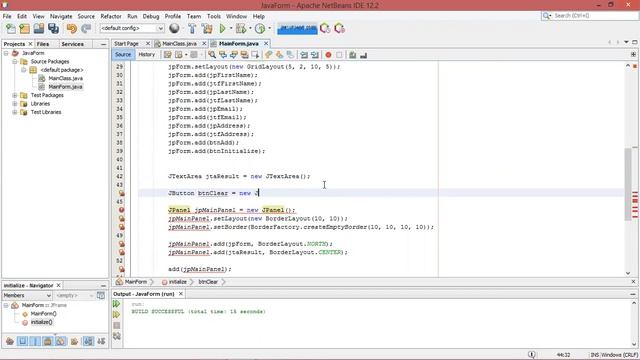Click the Build Project hammer icon

(x=192, y=28)
